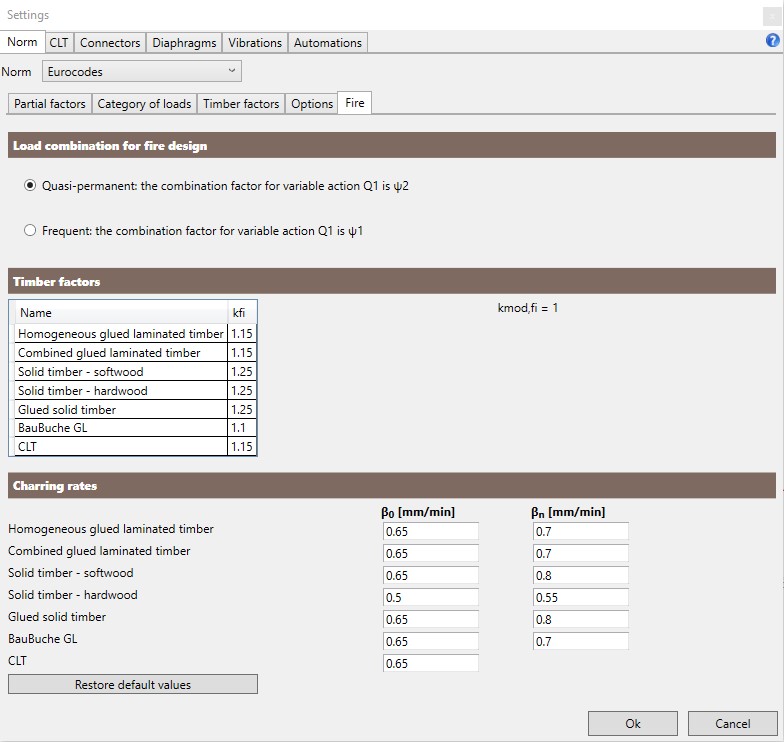Select kfi cell for Solid timber - hardwood
This screenshot has width=784, height=742.
[x=242, y=390]
